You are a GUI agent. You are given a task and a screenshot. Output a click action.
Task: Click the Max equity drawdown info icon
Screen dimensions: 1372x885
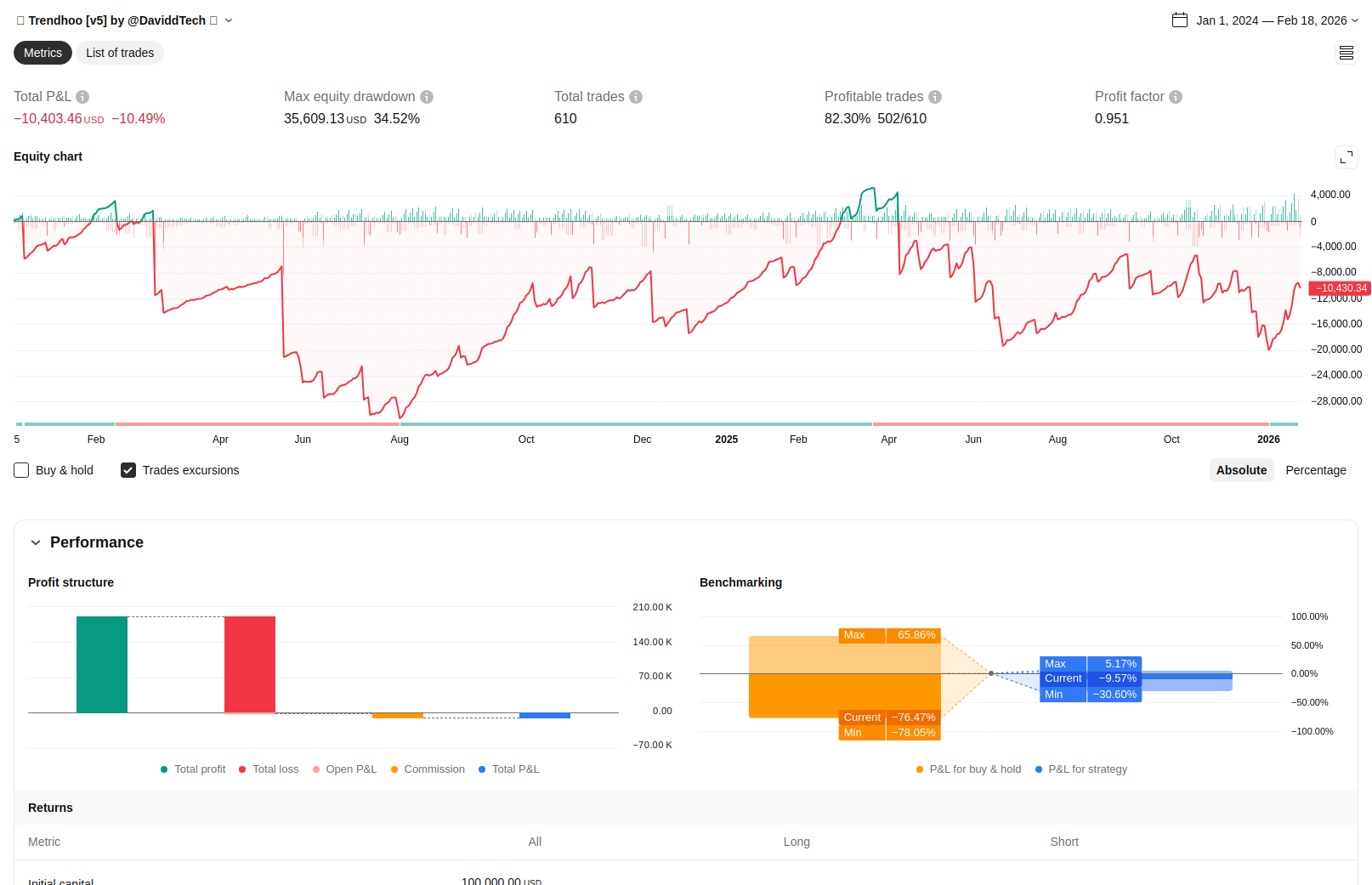[427, 97]
